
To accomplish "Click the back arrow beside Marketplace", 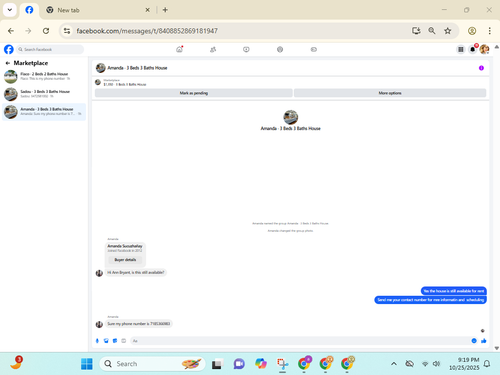I will point(8,63).
